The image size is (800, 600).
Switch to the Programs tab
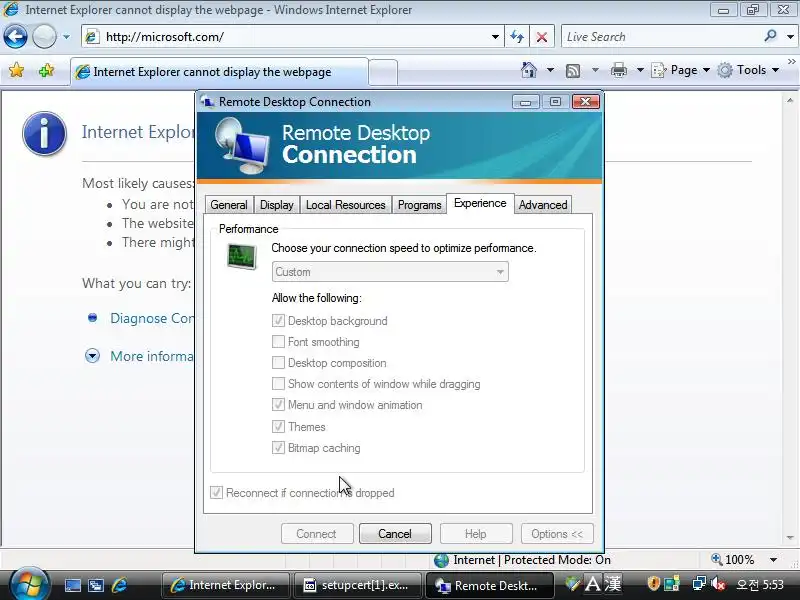coord(419,205)
